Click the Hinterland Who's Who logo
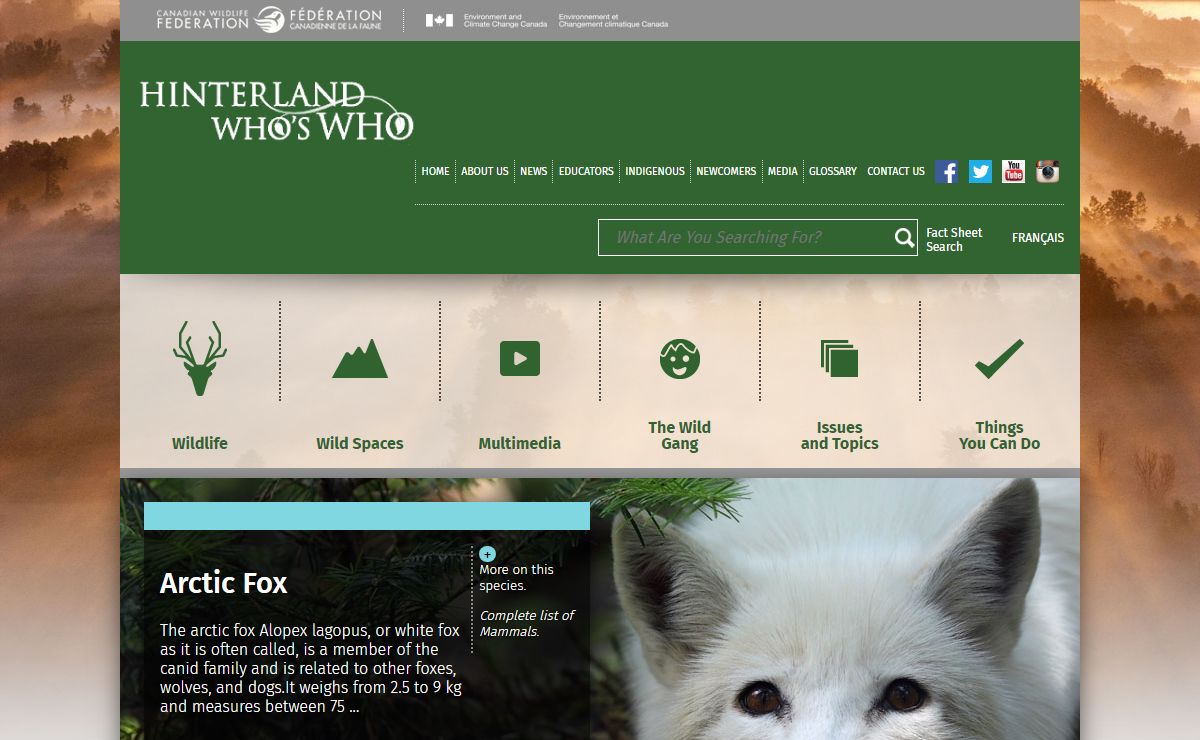 (x=276, y=111)
